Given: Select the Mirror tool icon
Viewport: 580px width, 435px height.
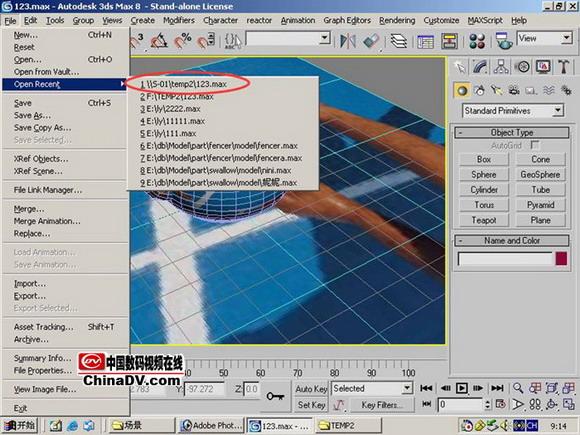Looking at the screenshot, I should (x=348, y=41).
